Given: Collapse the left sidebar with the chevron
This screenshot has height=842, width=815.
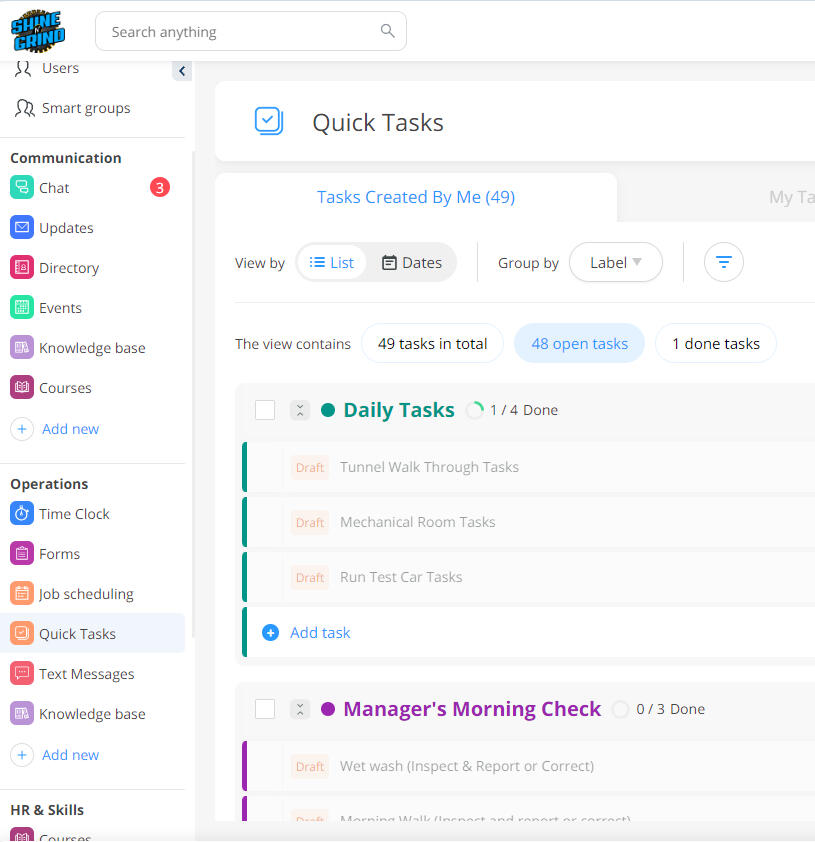Looking at the screenshot, I should point(181,71).
